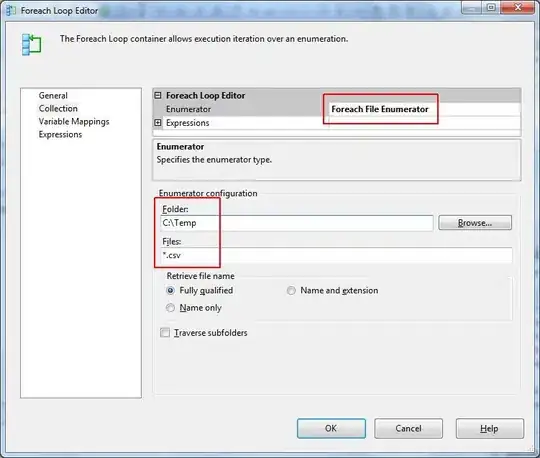The width and height of the screenshot is (540, 458).
Task: Cancel the Foreach Loop Editor dialog
Action: 408,428
